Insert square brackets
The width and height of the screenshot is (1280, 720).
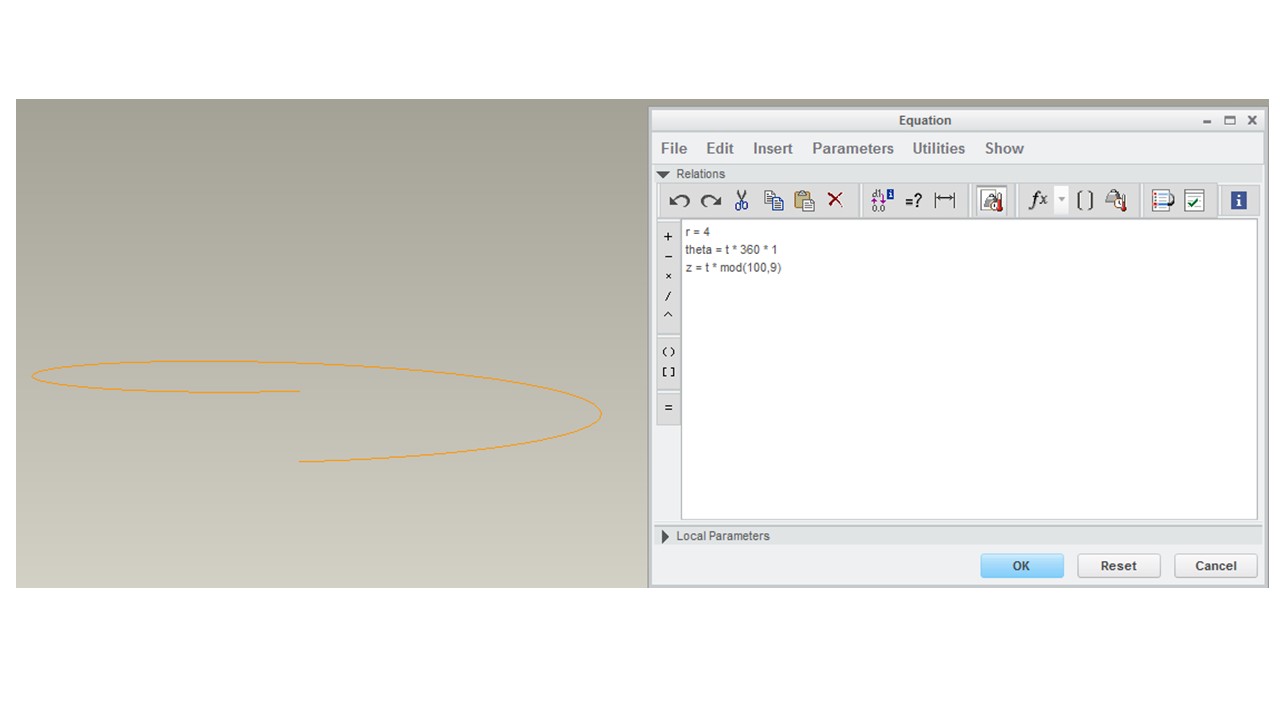[x=669, y=372]
